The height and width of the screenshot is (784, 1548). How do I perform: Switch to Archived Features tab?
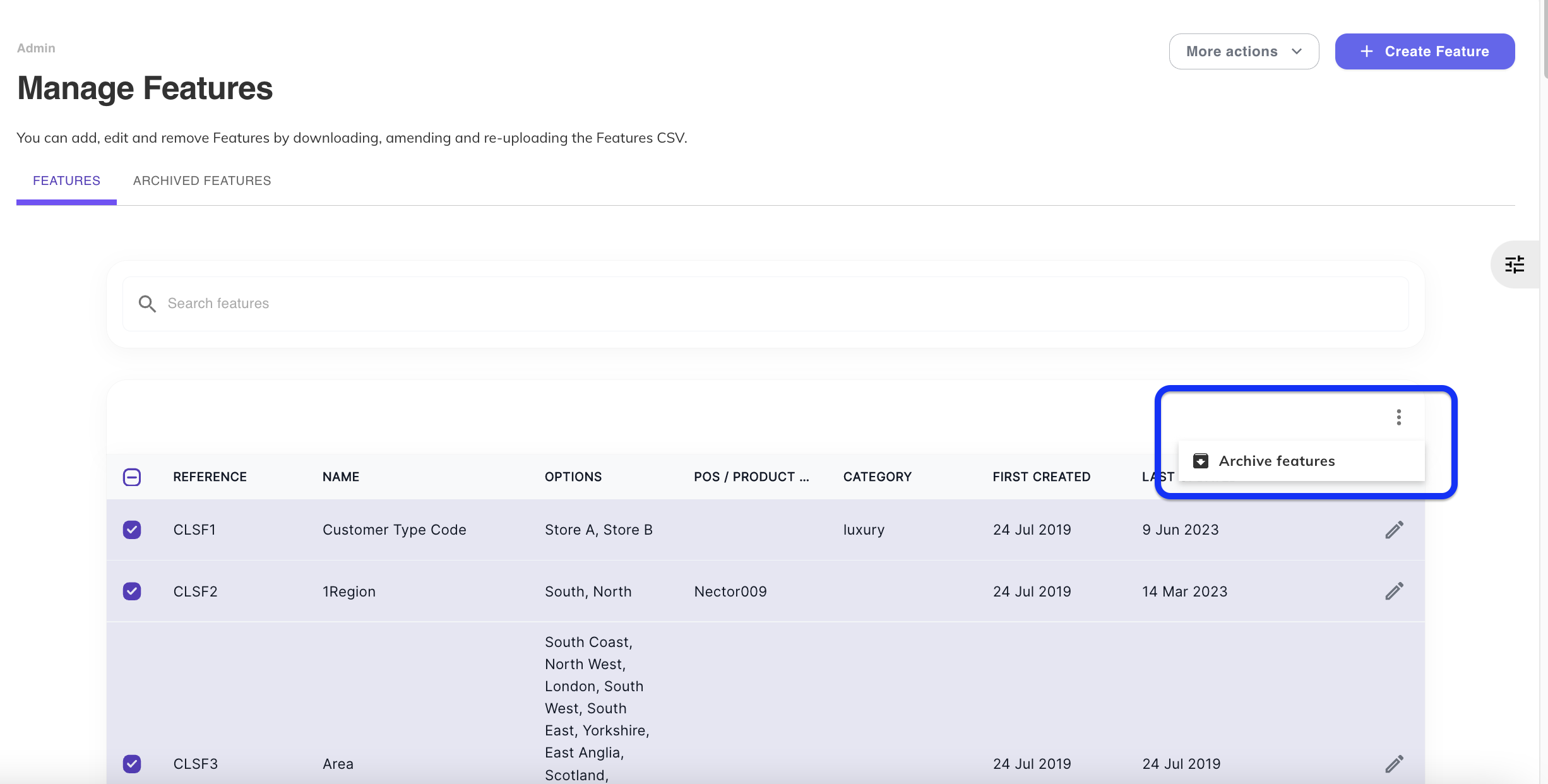pos(201,181)
